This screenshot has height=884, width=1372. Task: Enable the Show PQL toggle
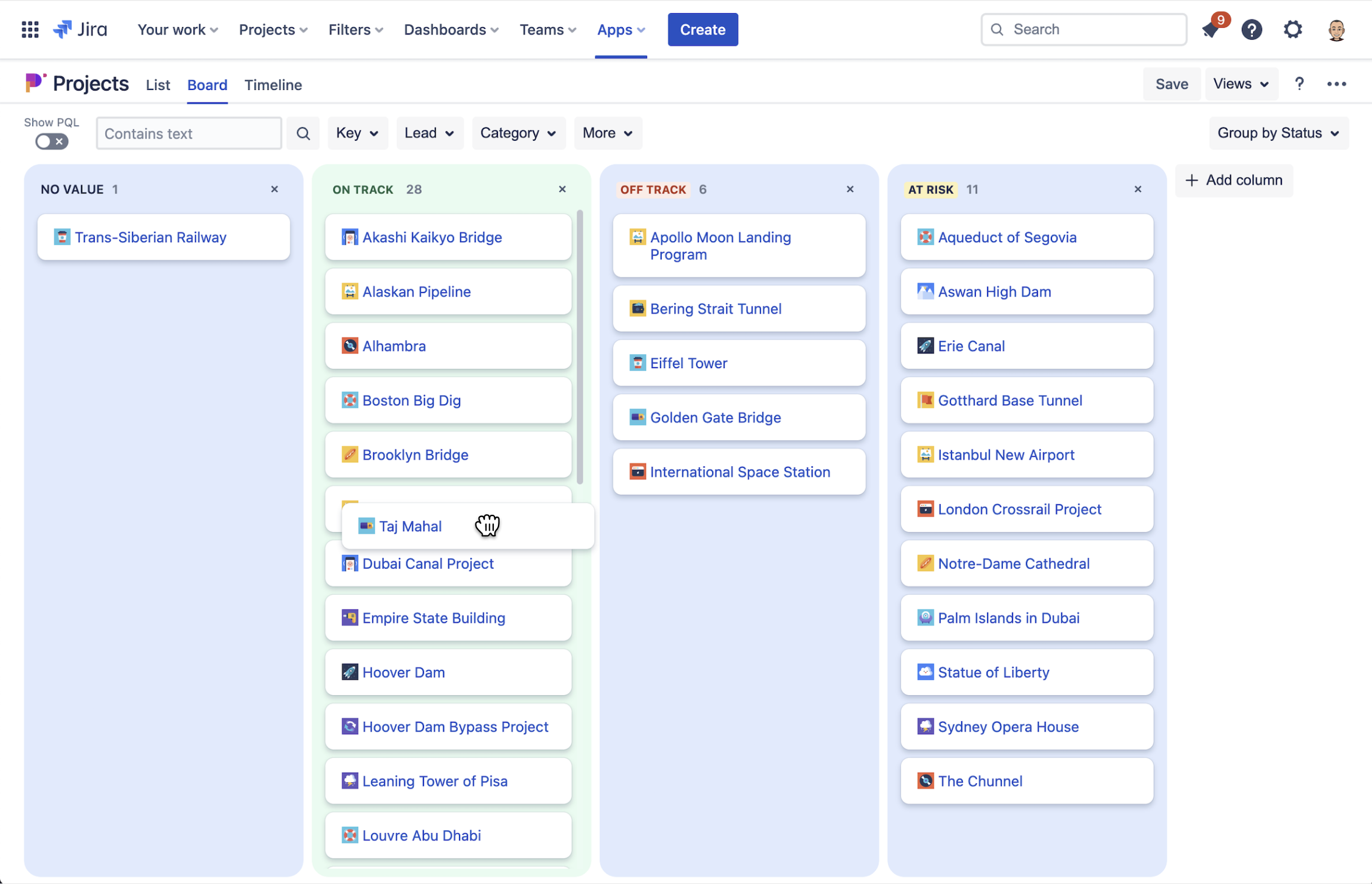coord(51,141)
